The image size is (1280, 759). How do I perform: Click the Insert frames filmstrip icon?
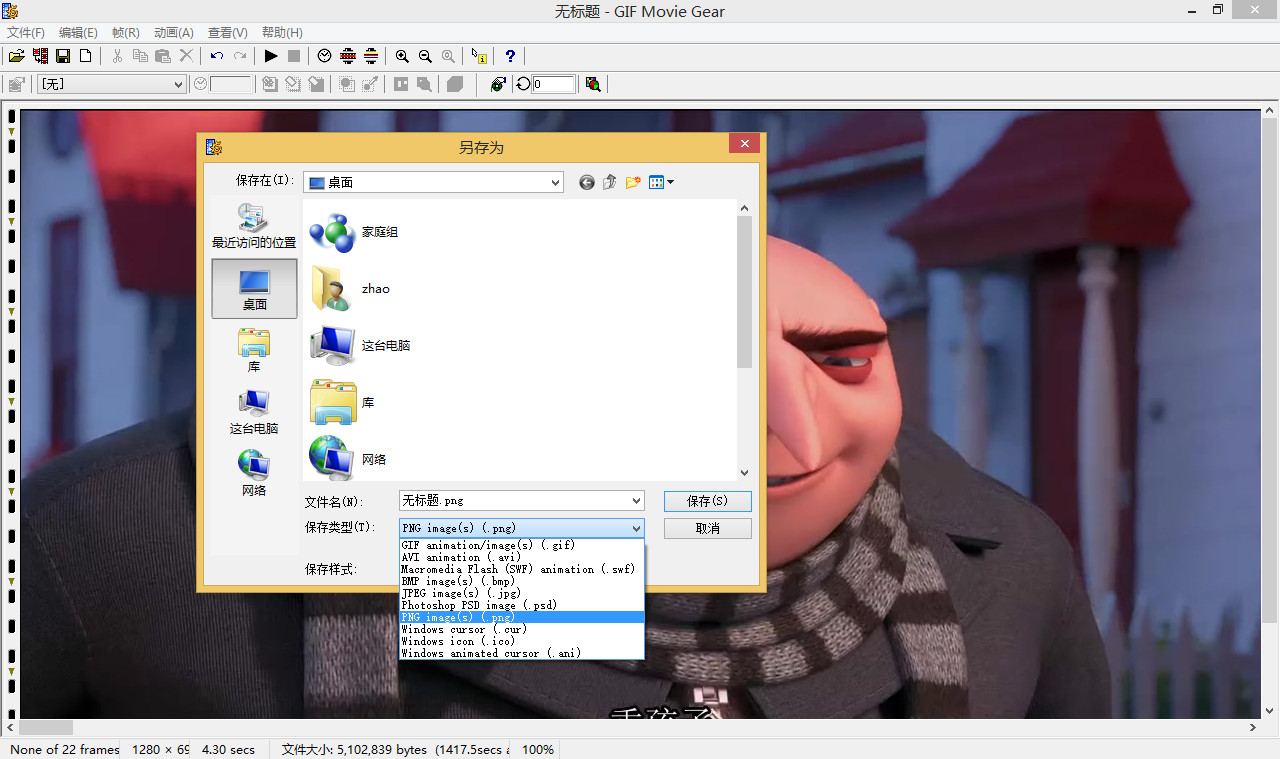(40, 56)
